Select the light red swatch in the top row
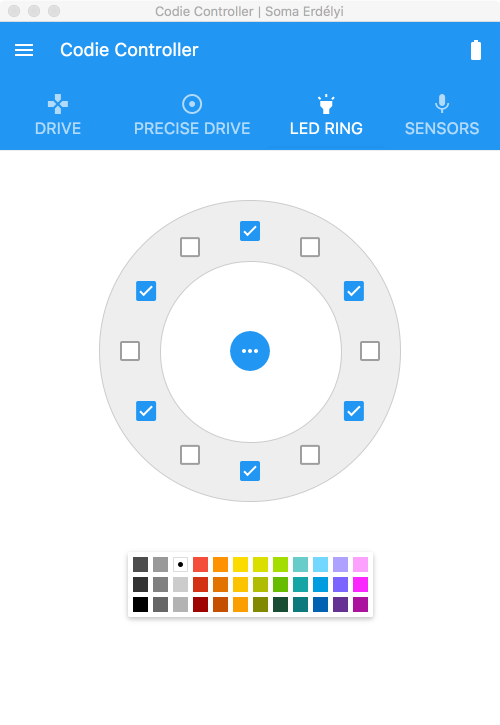 tap(200, 565)
